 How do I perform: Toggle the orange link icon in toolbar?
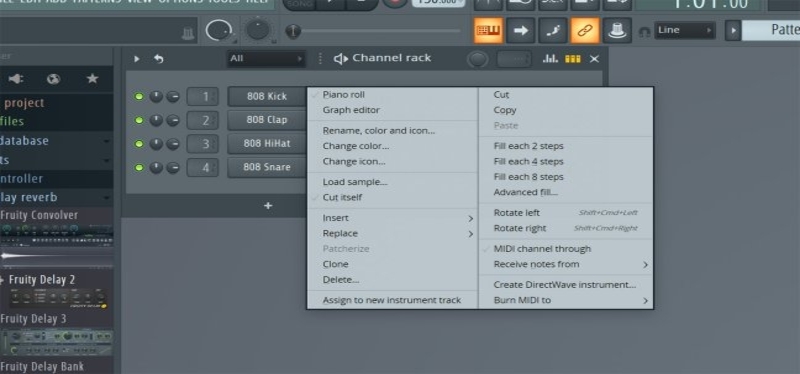[585, 31]
